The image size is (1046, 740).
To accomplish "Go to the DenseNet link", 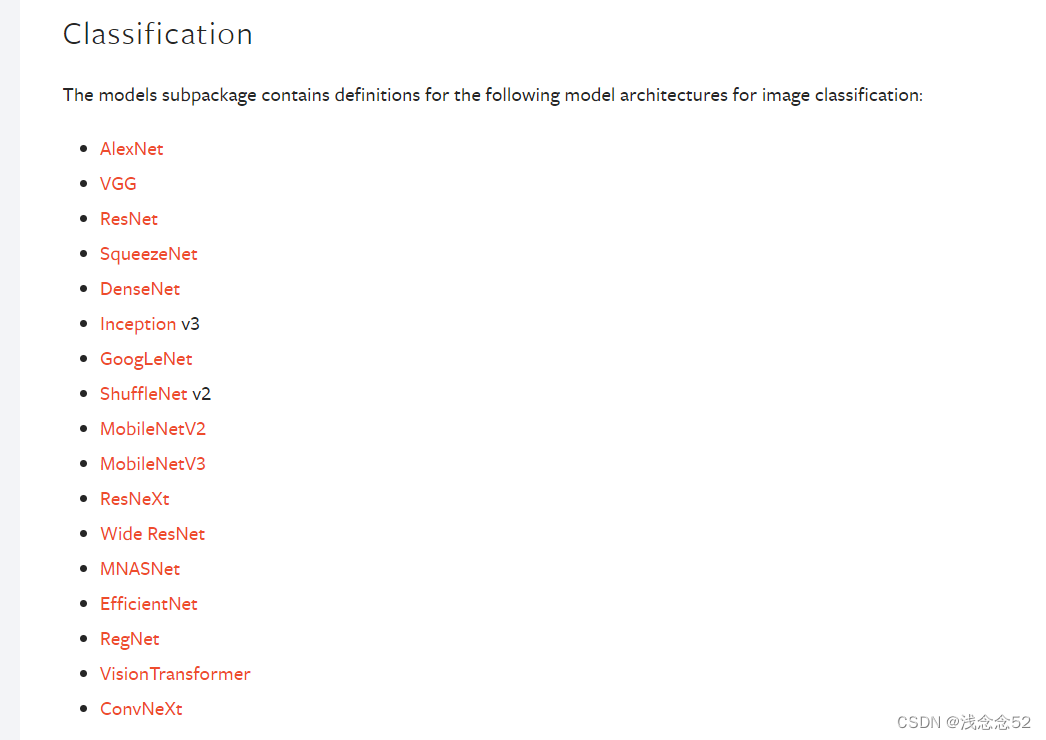I will pyautogui.click(x=140, y=289).
